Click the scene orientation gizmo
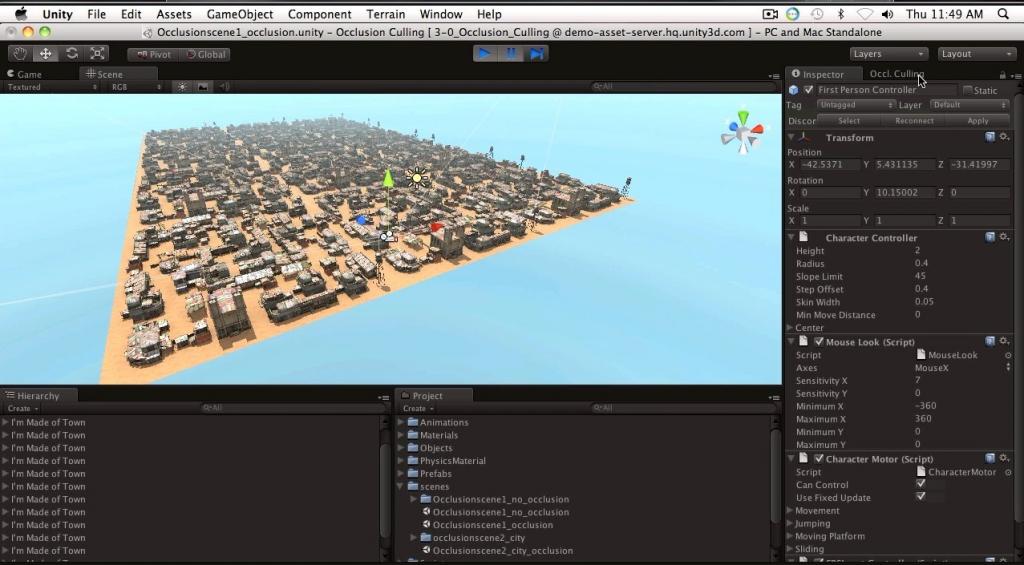This screenshot has height=565, width=1024. point(743,133)
